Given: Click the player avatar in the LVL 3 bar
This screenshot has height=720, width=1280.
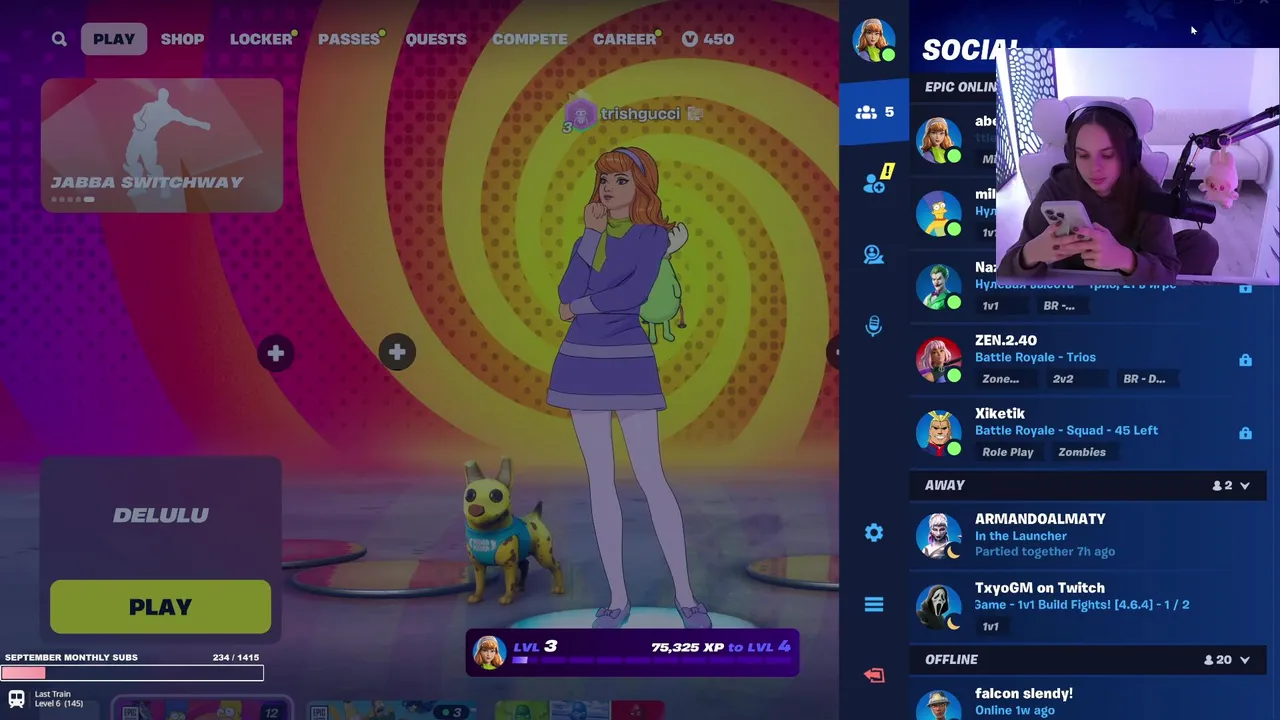Looking at the screenshot, I should point(489,652).
